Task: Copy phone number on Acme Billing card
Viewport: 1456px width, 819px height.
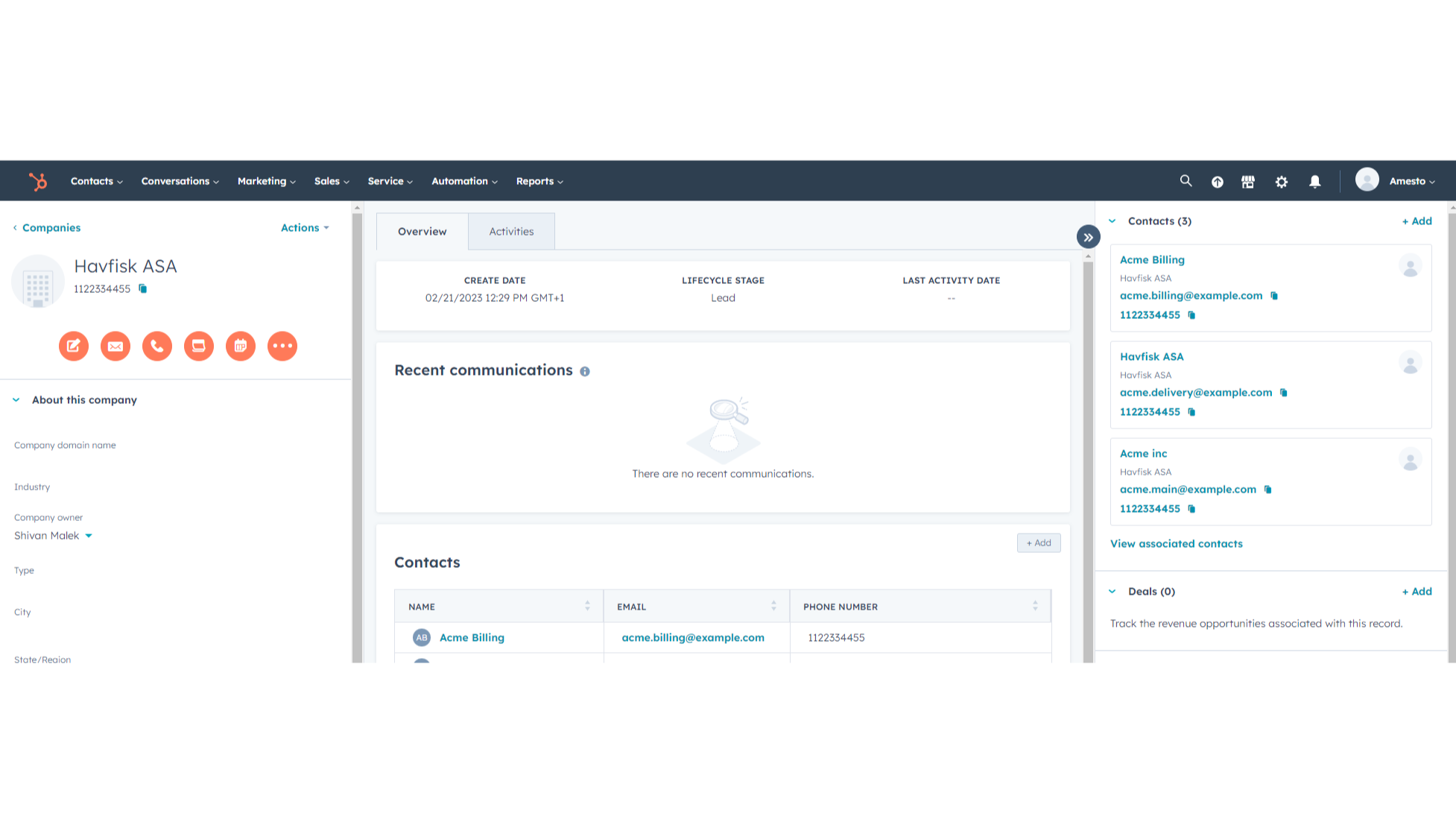Action: point(1191,315)
